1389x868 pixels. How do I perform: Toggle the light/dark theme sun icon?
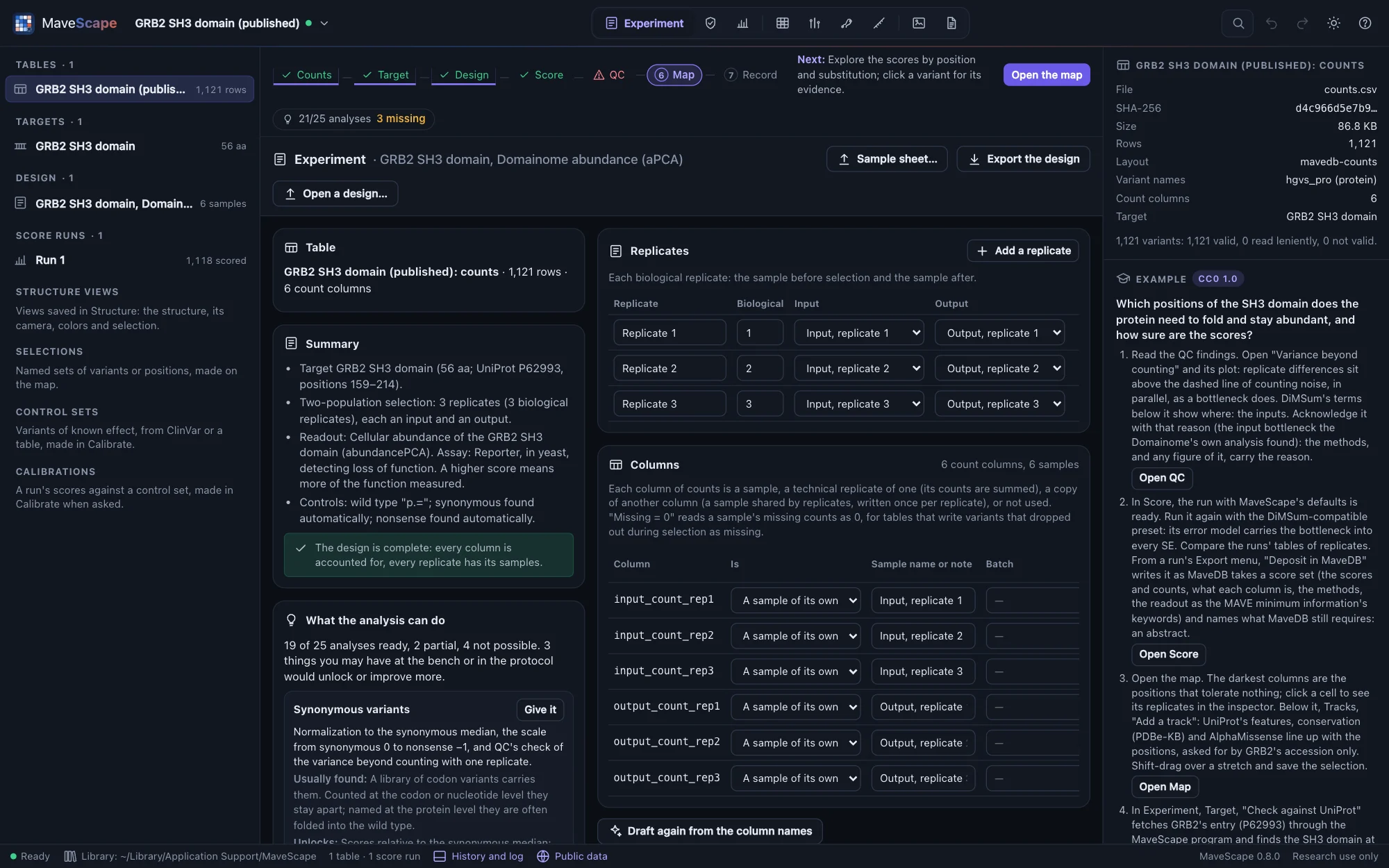coord(1333,23)
